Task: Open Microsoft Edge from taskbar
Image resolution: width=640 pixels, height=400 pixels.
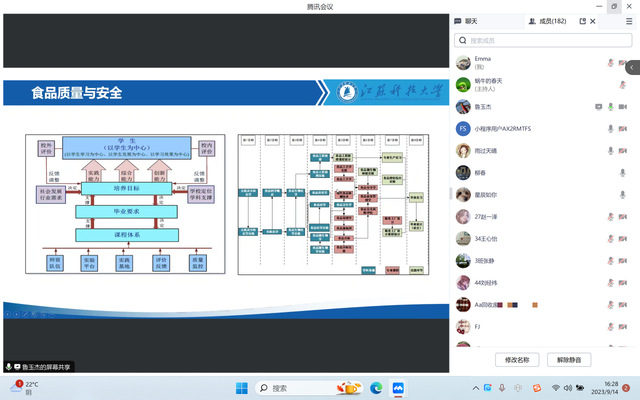Action: point(376,387)
